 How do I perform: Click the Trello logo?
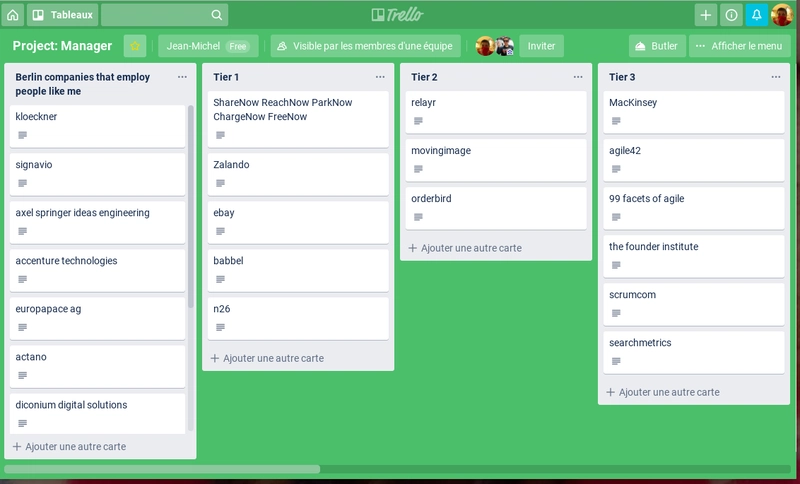[x=399, y=15]
